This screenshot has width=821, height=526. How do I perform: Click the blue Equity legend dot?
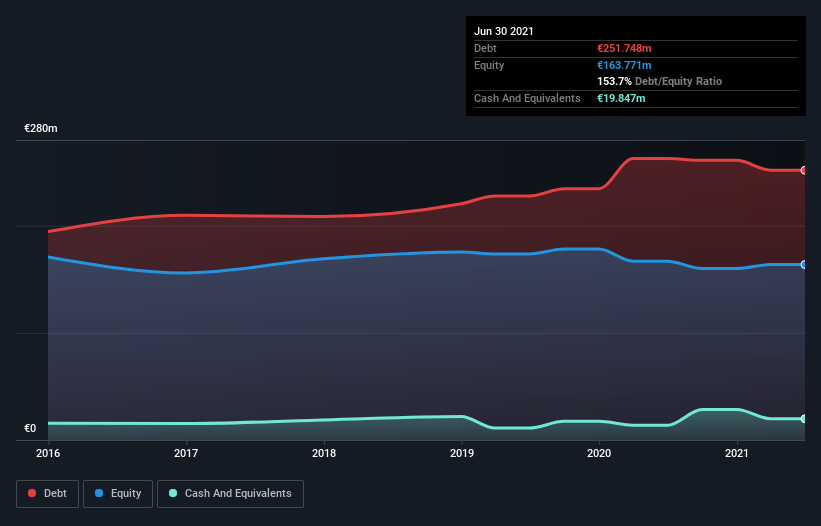pos(99,493)
